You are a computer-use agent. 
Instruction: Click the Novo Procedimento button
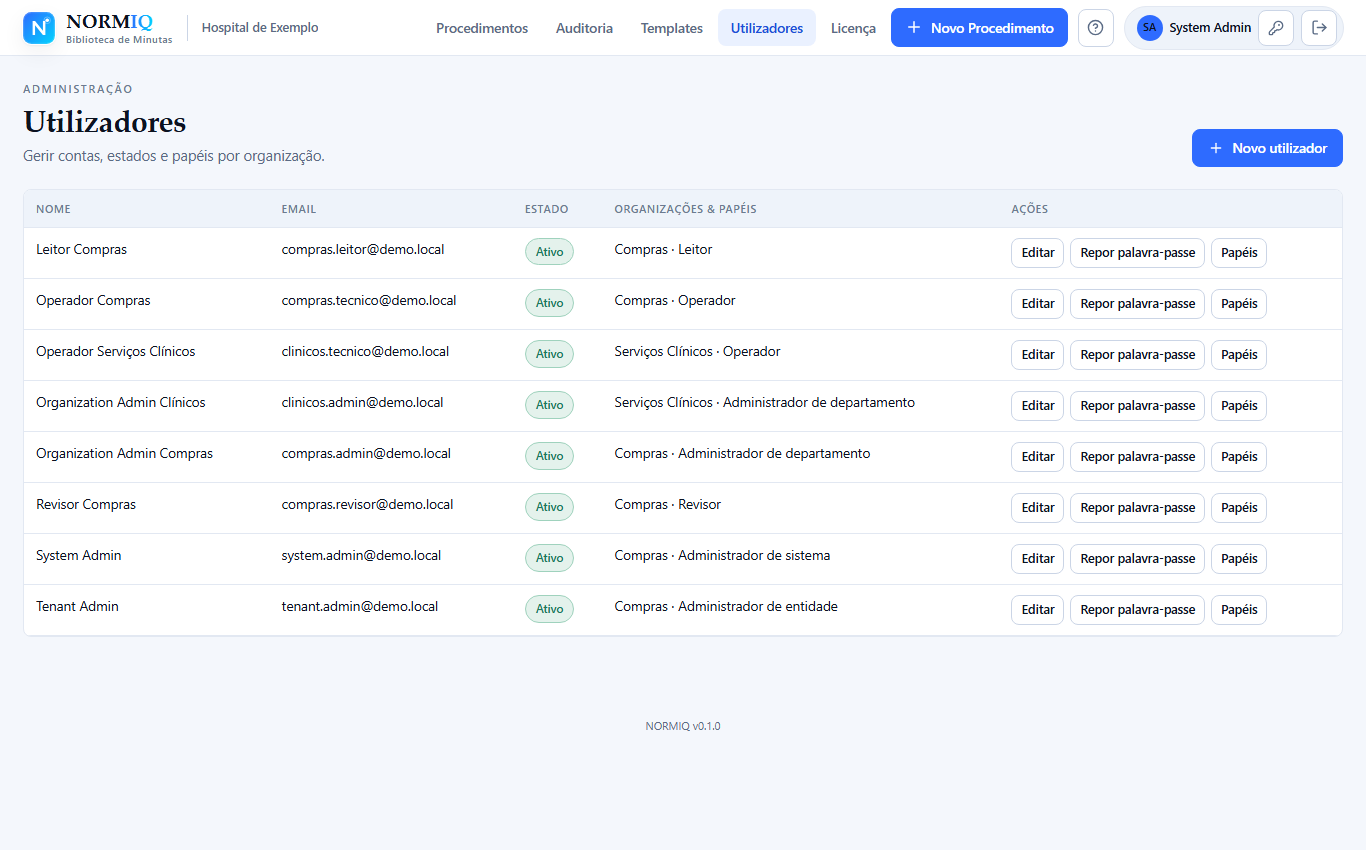pos(979,28)
